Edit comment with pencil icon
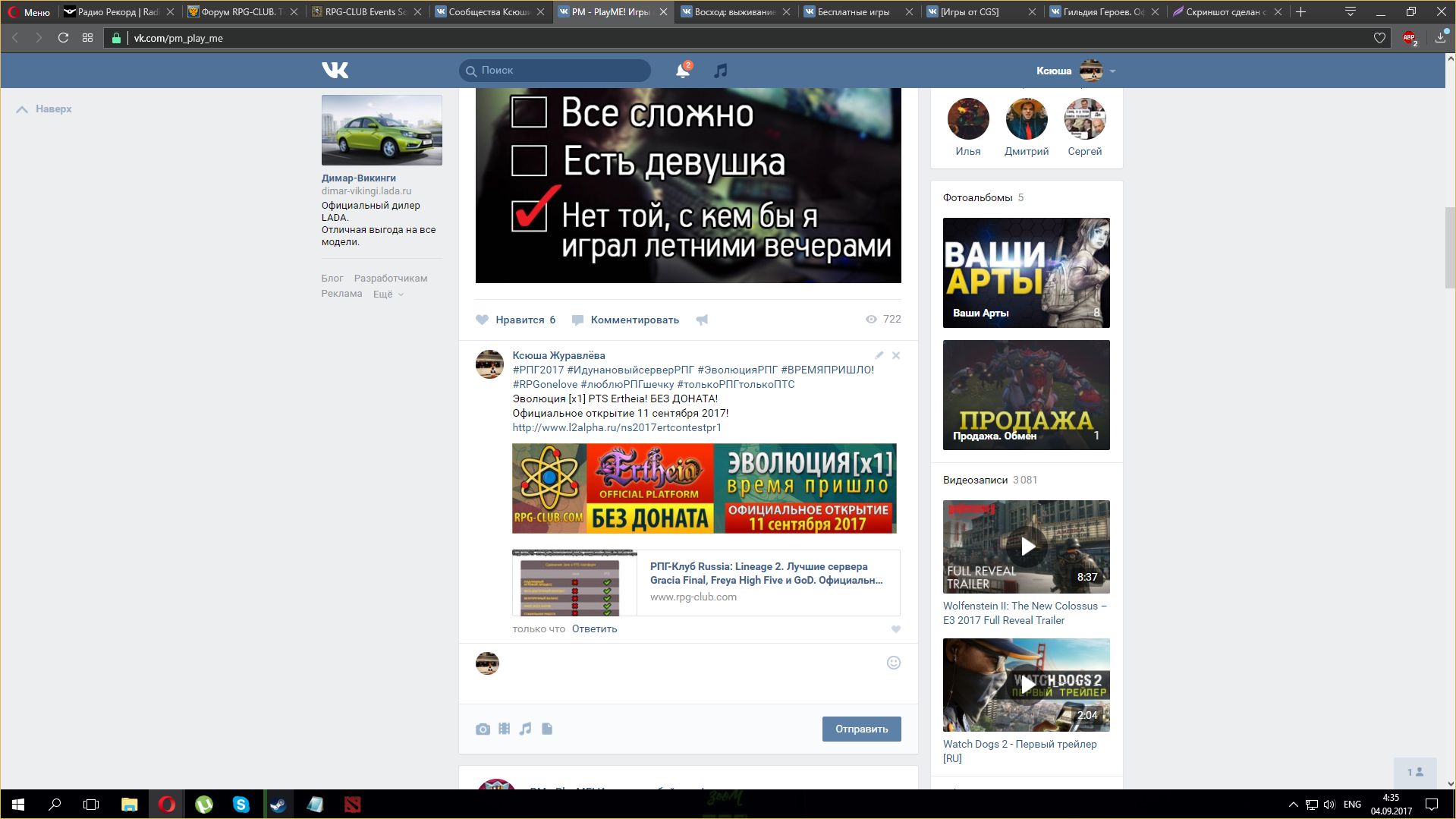Viewport: 1456px width, 819px height. 879,355
